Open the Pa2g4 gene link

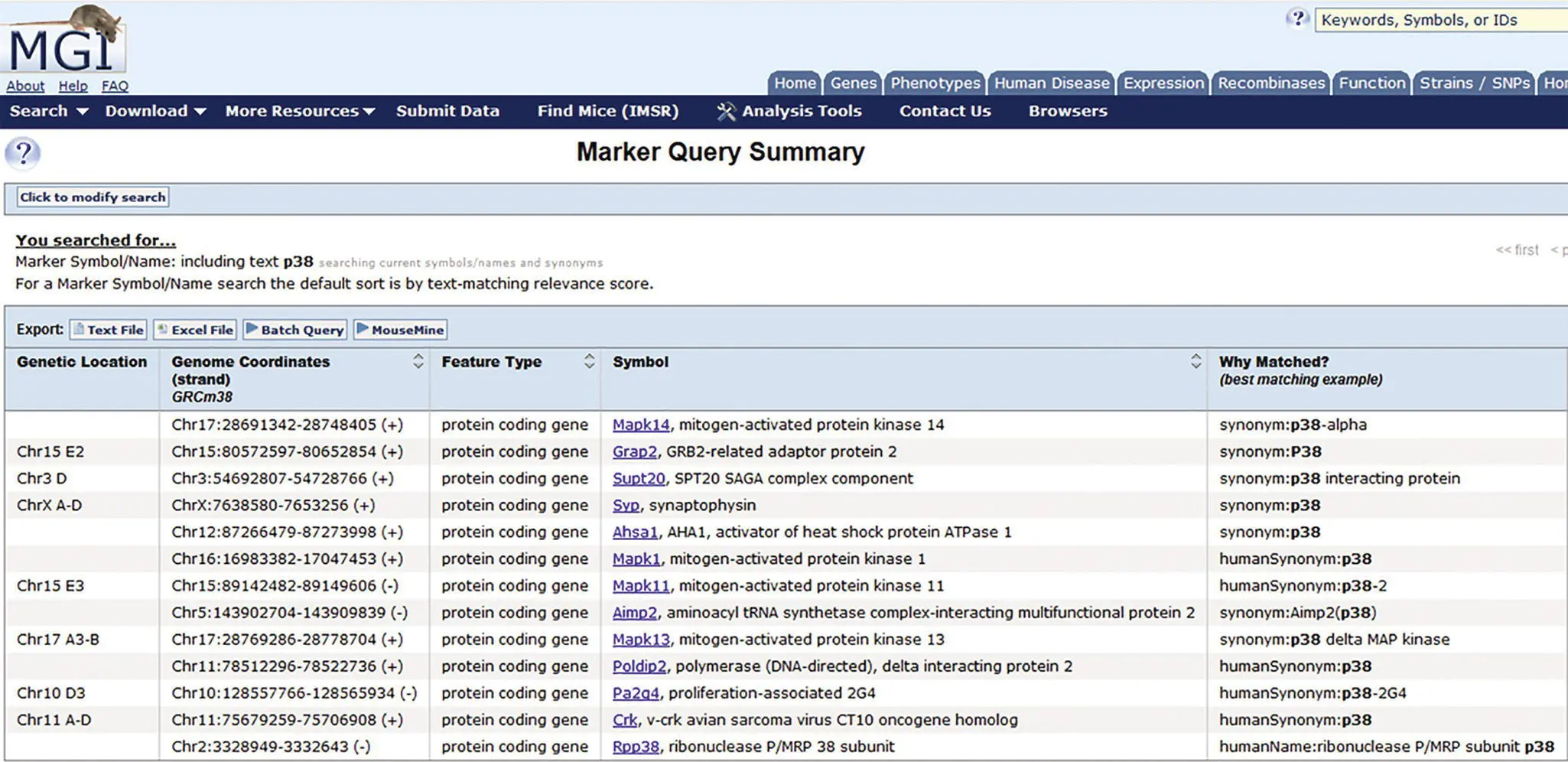(x=636, y=692)
